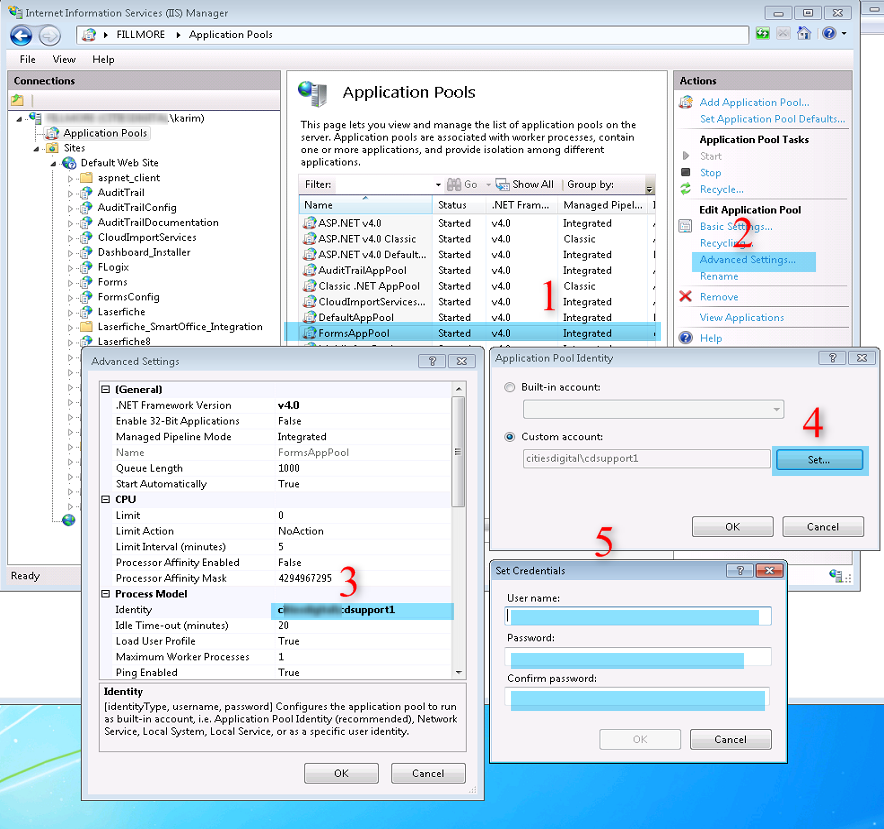The image size is (884, 829).
Task: Click OK in Application Pool Identity dialog
Action: tap(732, 527)
